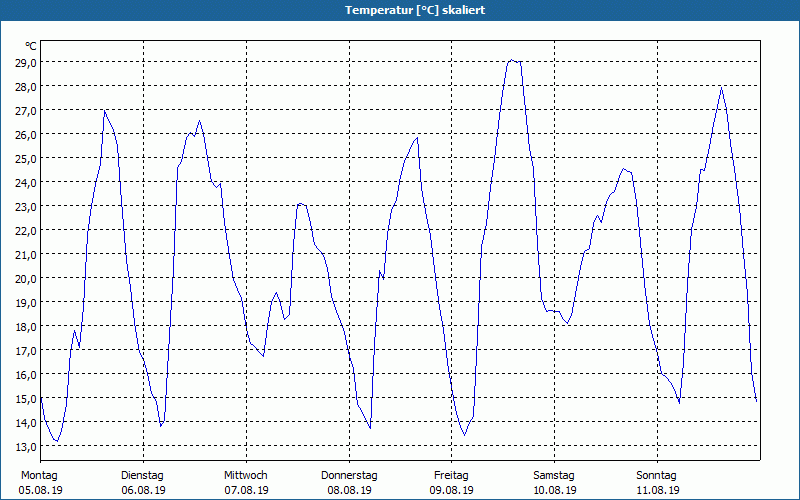Select the 16,0 axis label
Screen dimensions: 800x500
26,374
